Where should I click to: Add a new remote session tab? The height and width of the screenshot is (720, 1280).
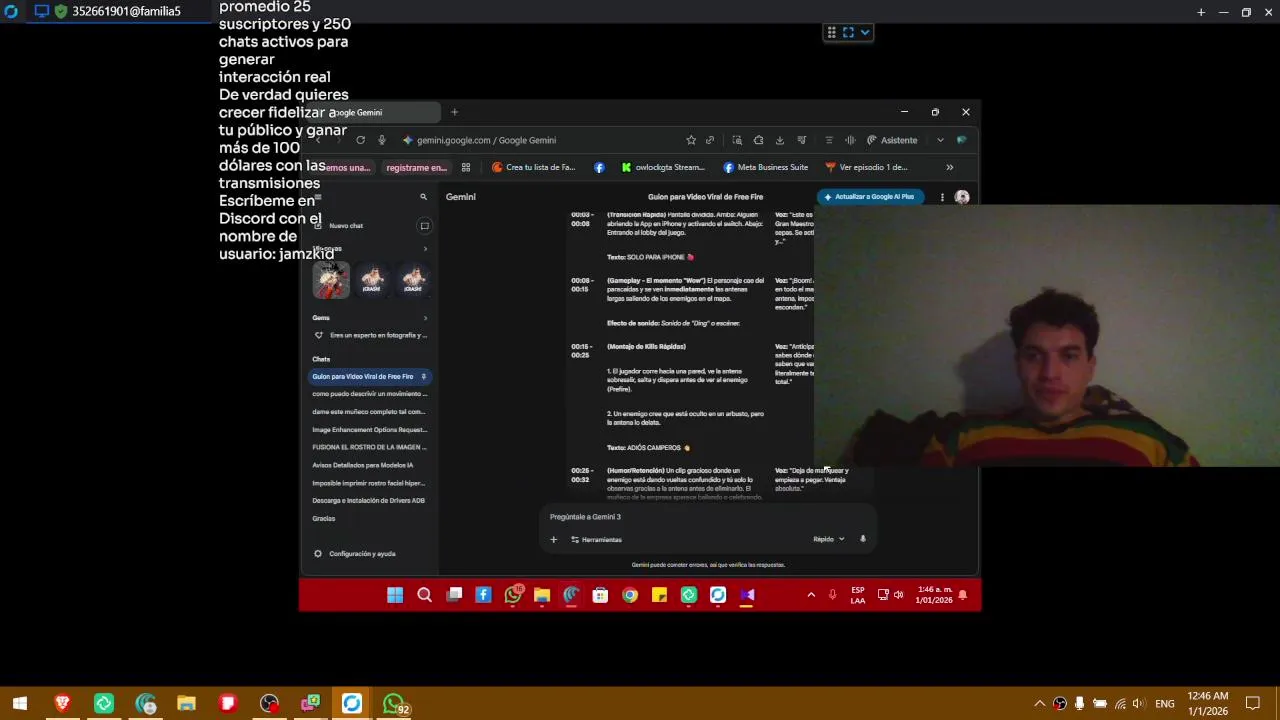[1201, 12]
